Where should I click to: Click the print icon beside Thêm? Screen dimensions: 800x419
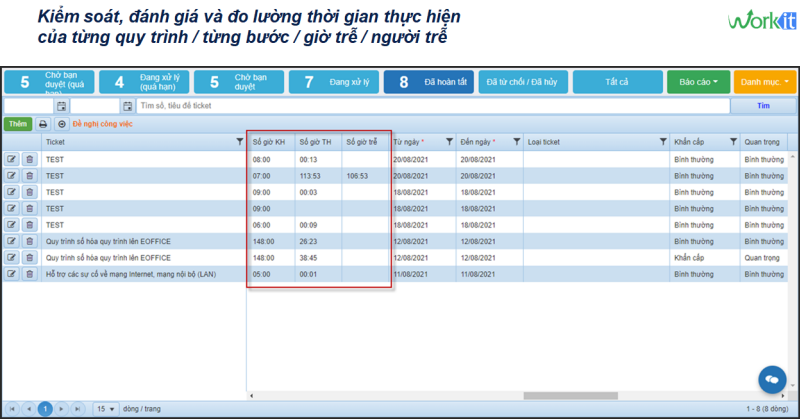(43, 124)
